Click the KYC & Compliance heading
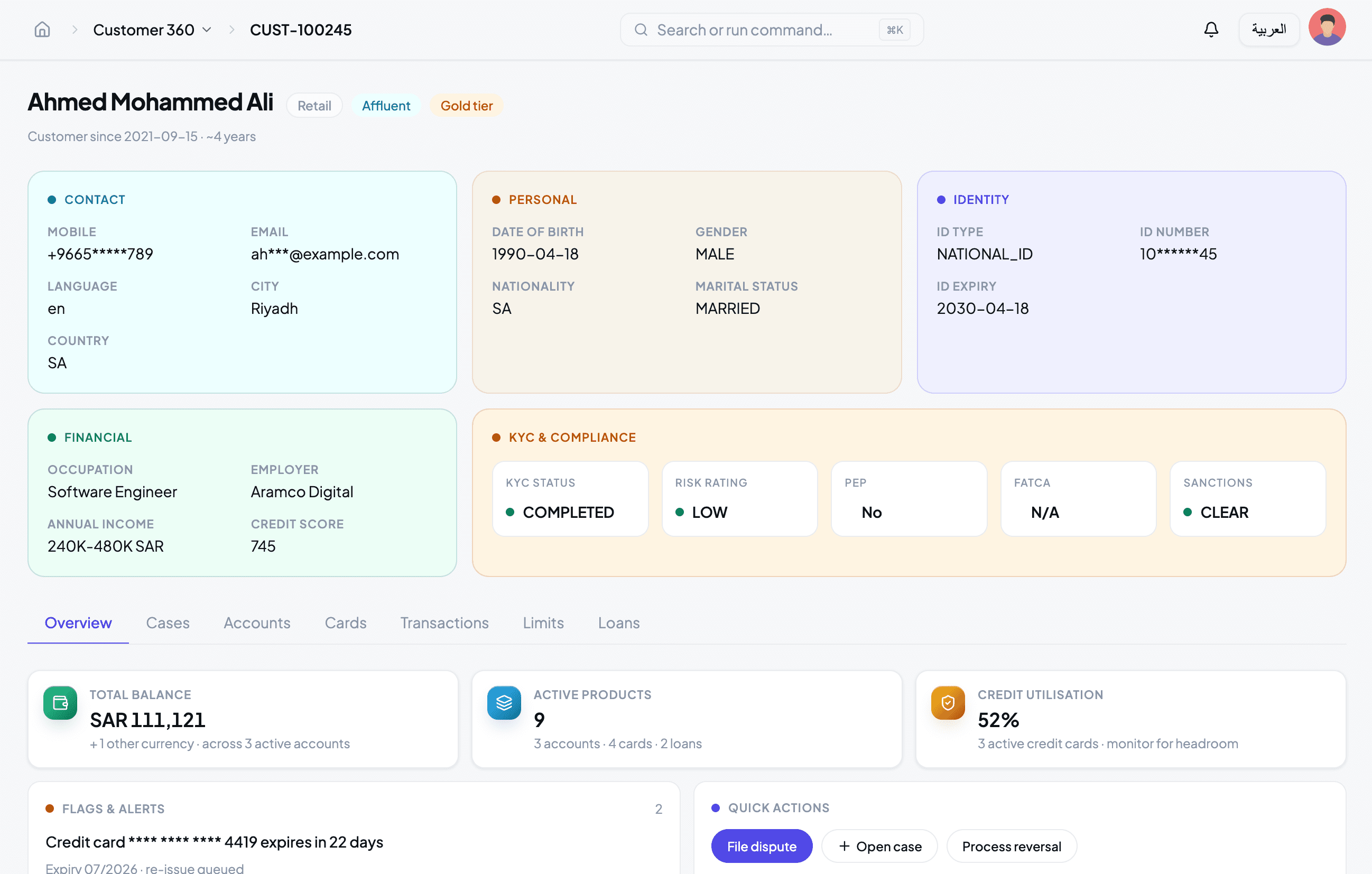Screen dimensions: 1372x874 572,437
